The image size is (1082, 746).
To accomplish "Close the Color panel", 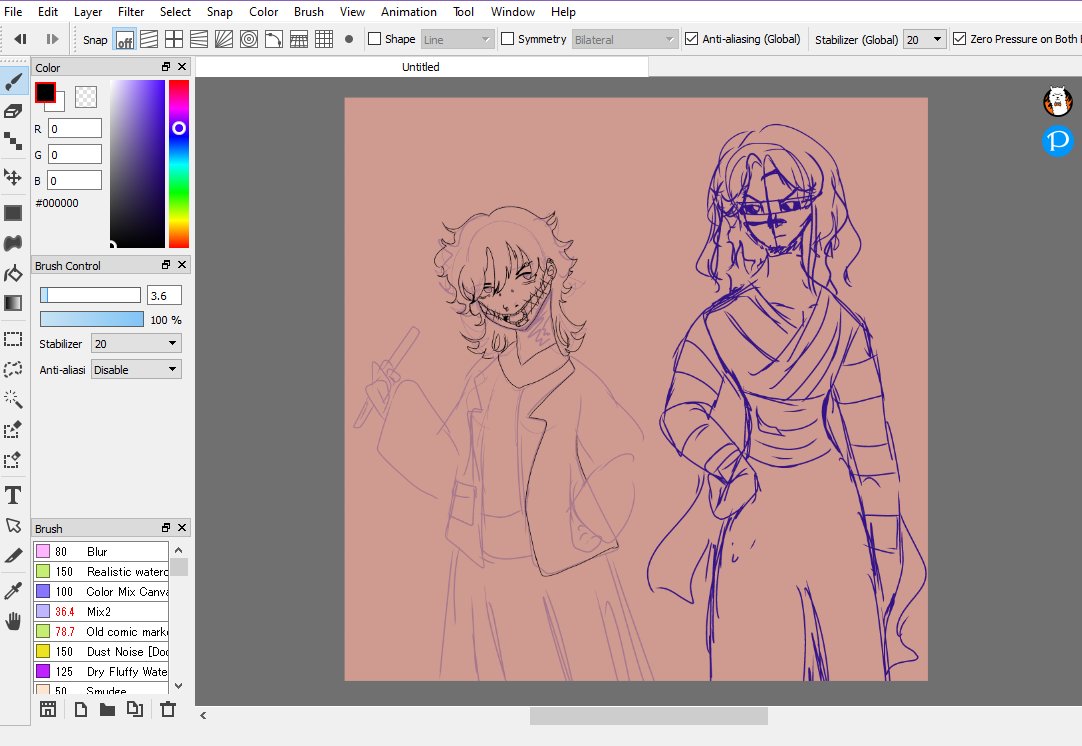I will 182,67.
